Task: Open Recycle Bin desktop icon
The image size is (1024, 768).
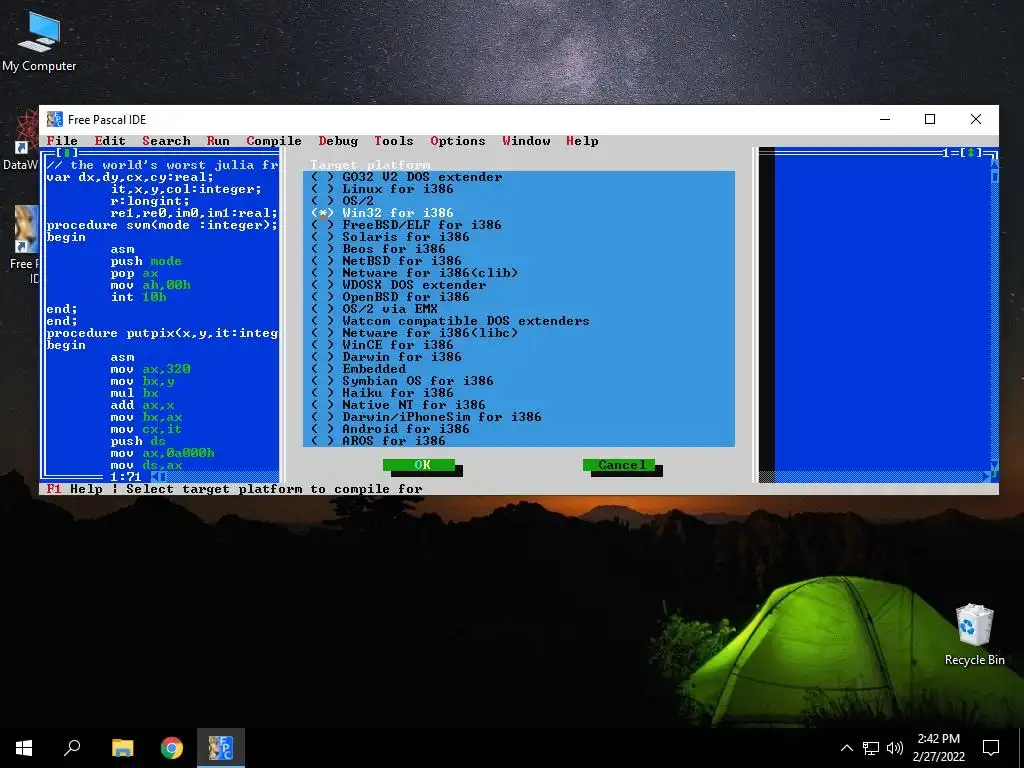Action: tap(974, 635)
